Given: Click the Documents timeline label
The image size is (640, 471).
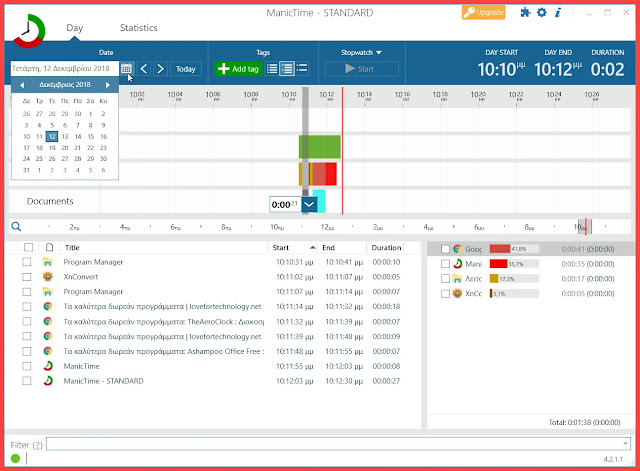Looking at the screenshot, I should [x=50, y=201].
